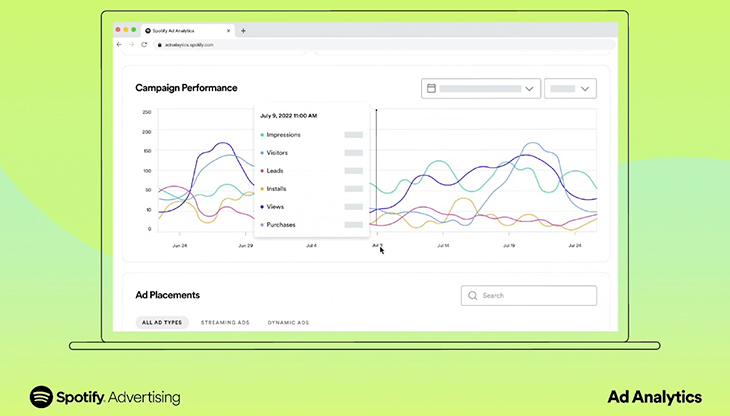
Task: Click the 100 y-axis label
Action: pyautogui.click(x=147, y=171)
